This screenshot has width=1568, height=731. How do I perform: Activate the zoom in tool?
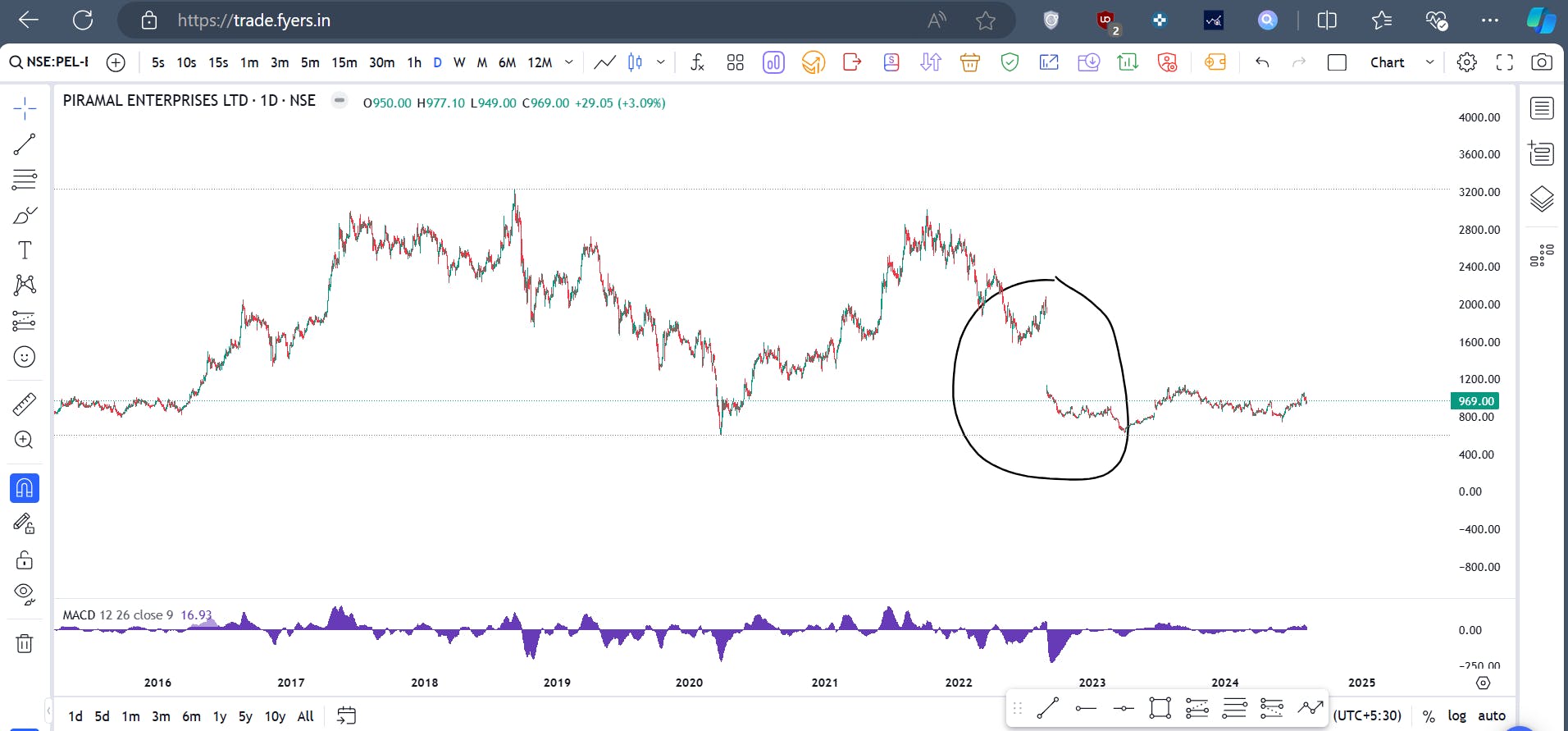click(25, 440)
